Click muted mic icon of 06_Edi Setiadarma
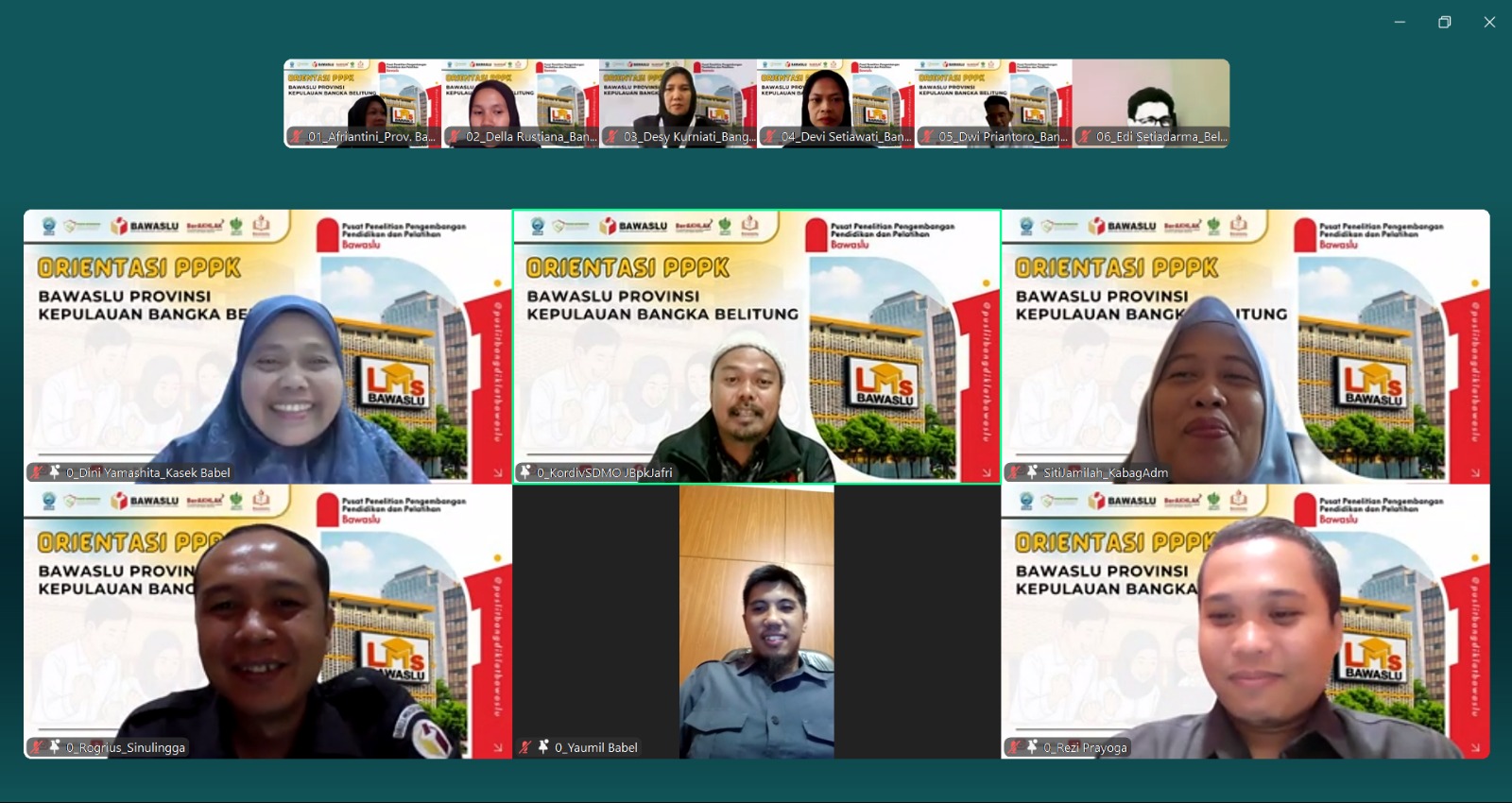This screenshot has height=803, width=1512. point(1085,137)
